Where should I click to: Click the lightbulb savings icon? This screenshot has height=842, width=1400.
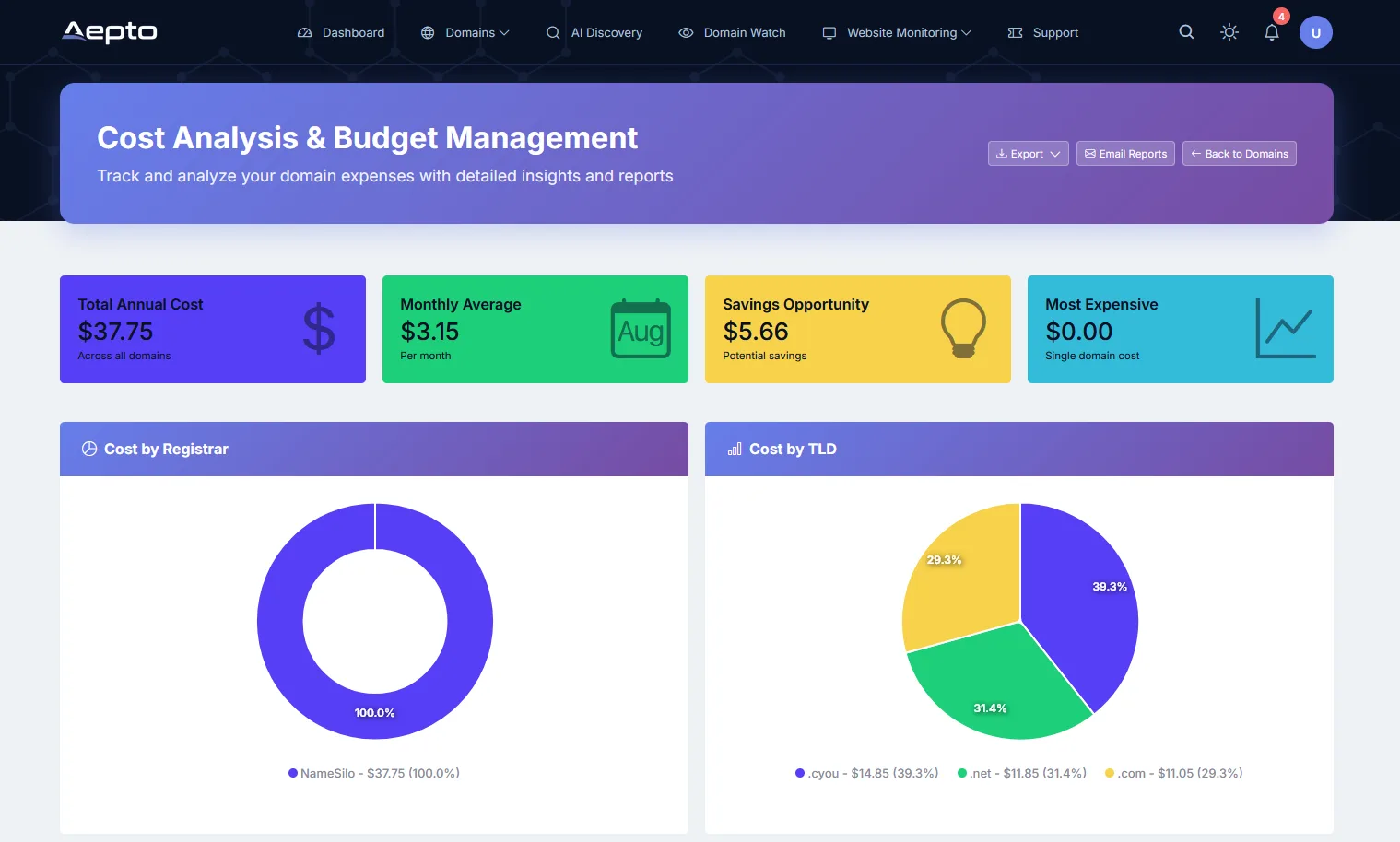(x=963, y=329)
